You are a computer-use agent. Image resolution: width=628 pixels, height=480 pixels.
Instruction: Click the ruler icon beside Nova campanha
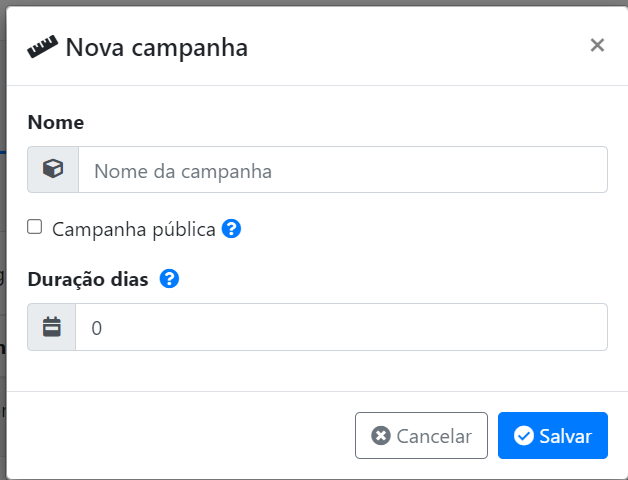pos(42,47)
